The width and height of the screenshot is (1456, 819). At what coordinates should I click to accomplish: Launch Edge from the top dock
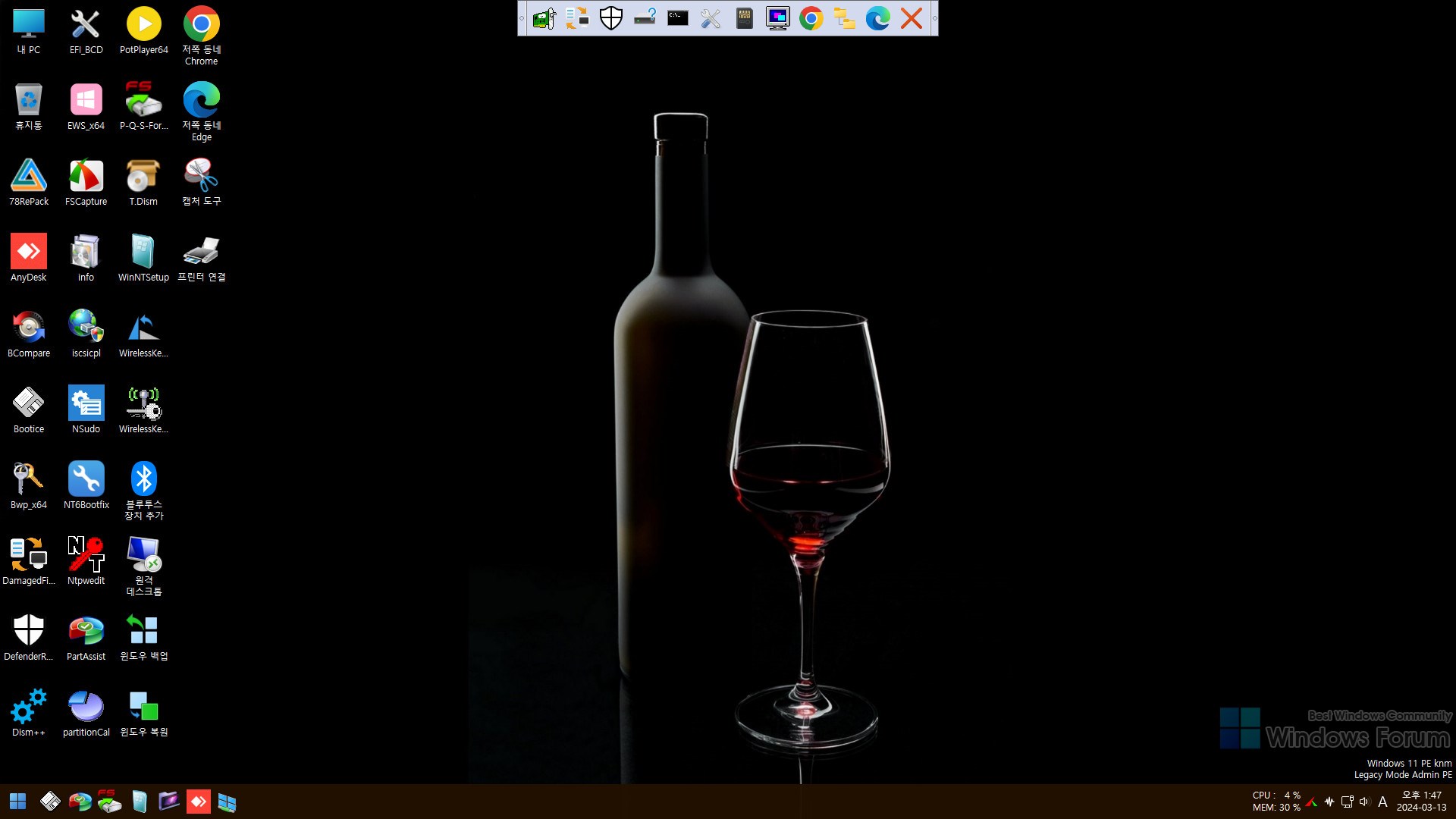(878, 18)
